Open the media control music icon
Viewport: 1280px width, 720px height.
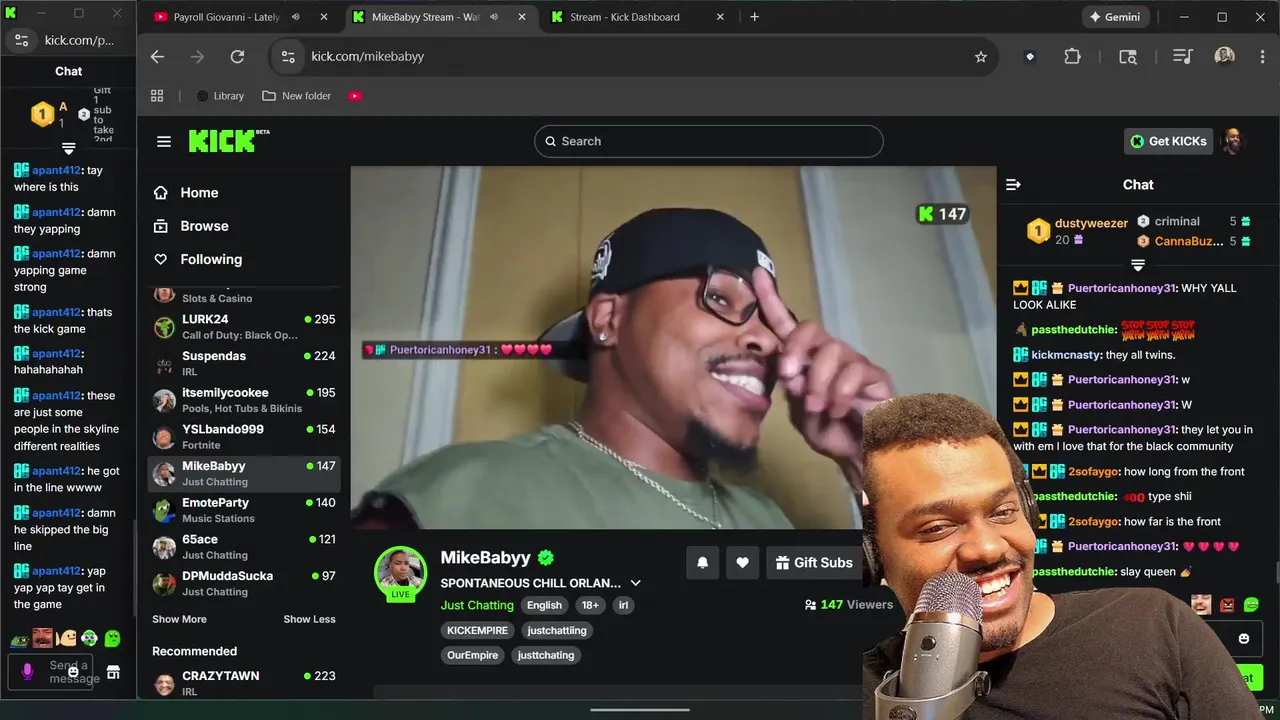1183,57
